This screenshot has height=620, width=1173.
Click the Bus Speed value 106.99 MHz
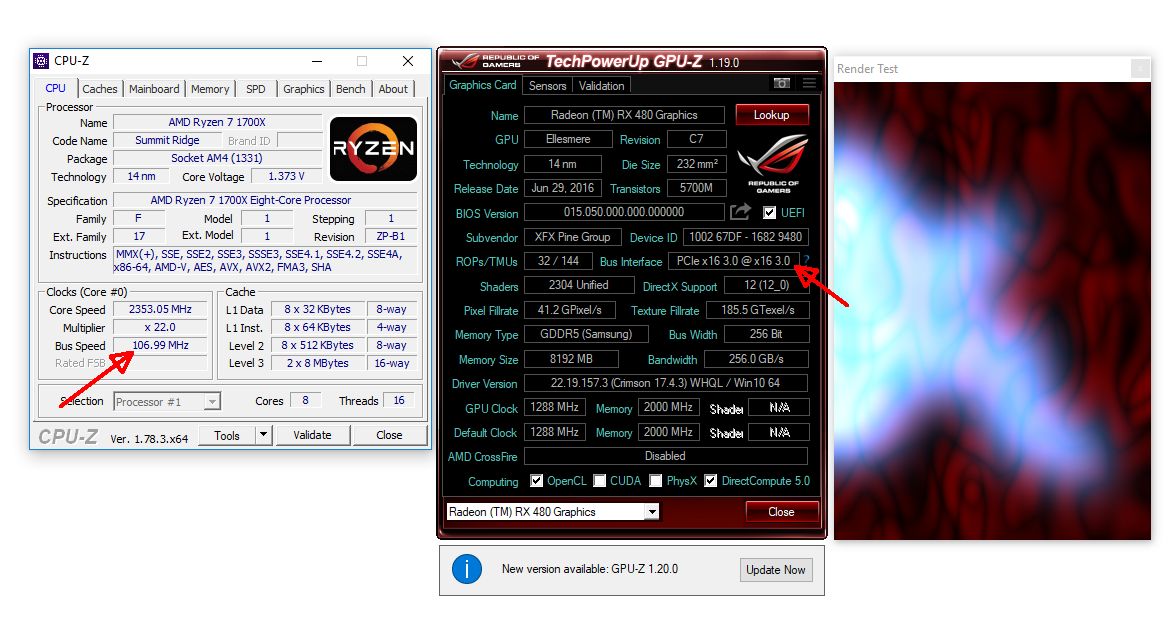pyautogui.click(x=160, y=346)
